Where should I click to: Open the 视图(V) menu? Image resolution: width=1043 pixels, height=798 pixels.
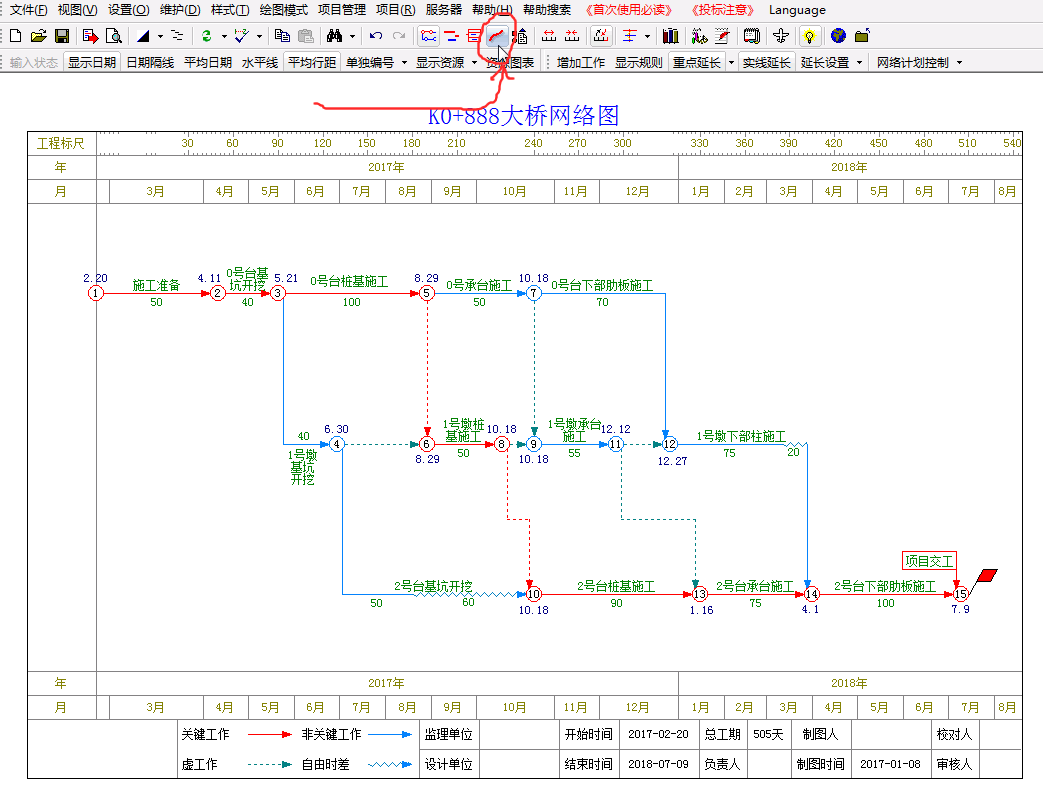[x=77, y=10]
